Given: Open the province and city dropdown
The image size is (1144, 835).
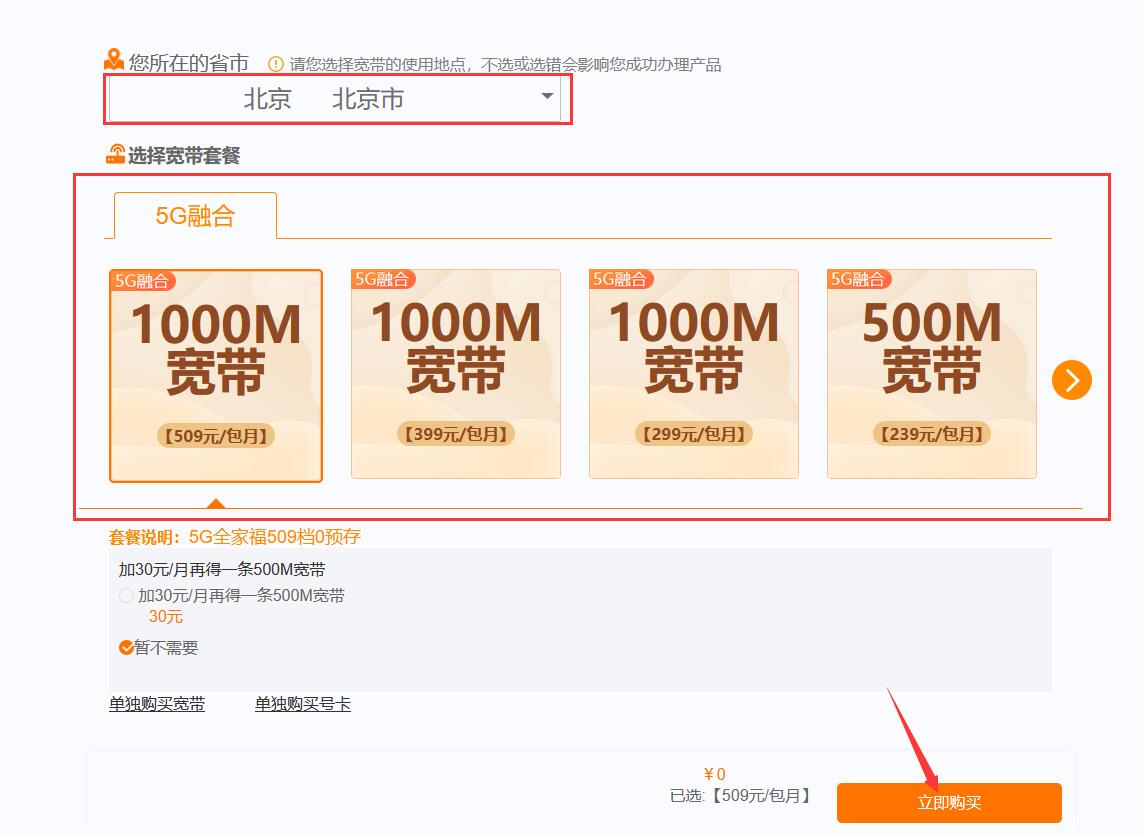Looking at the screenshot, I should tap(334, 99).
